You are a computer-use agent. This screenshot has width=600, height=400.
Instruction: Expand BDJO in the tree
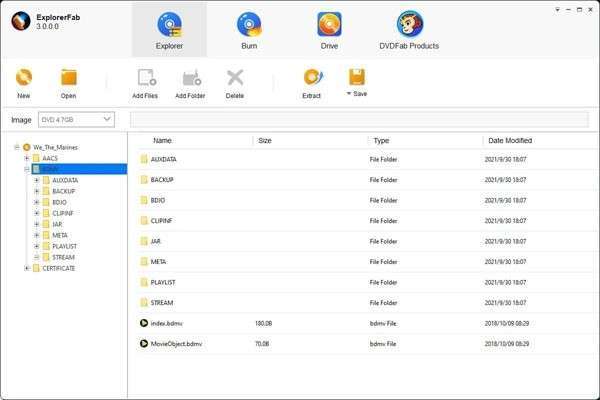pos(37,202)
